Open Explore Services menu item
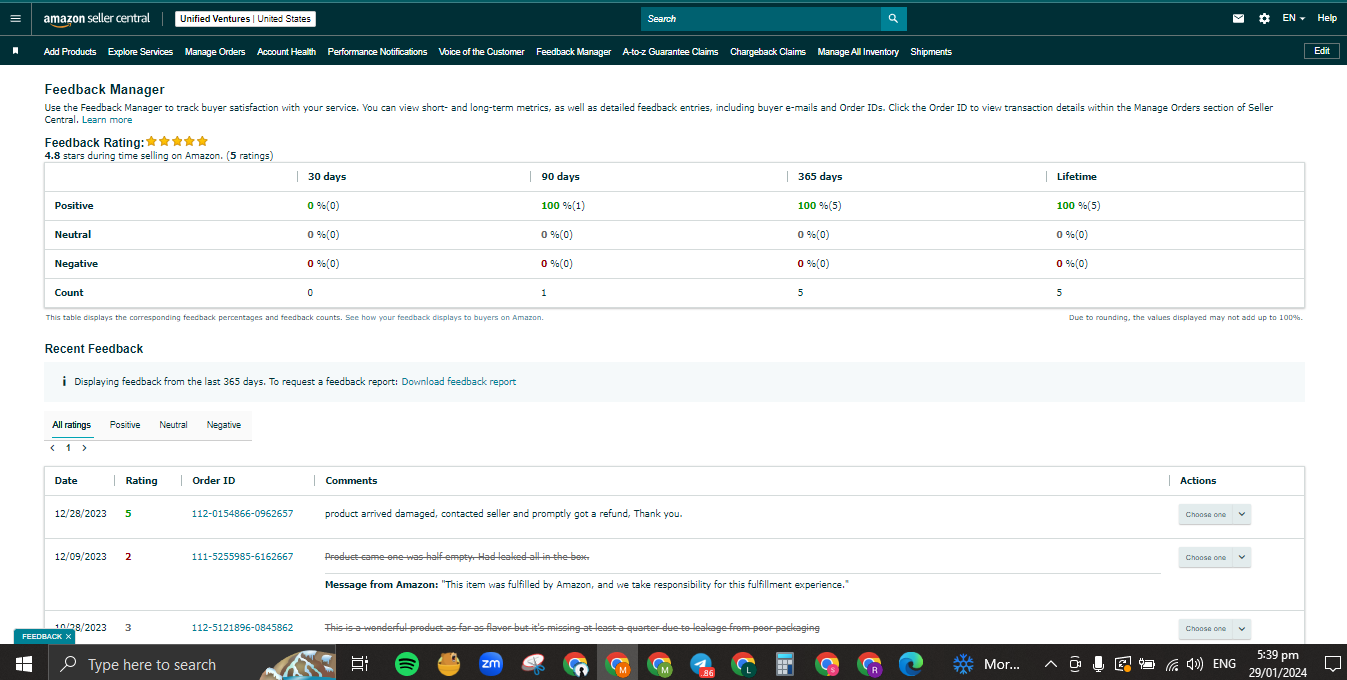Image resolution: width=1347 pixels, height=680 pixels. (140, 52)
